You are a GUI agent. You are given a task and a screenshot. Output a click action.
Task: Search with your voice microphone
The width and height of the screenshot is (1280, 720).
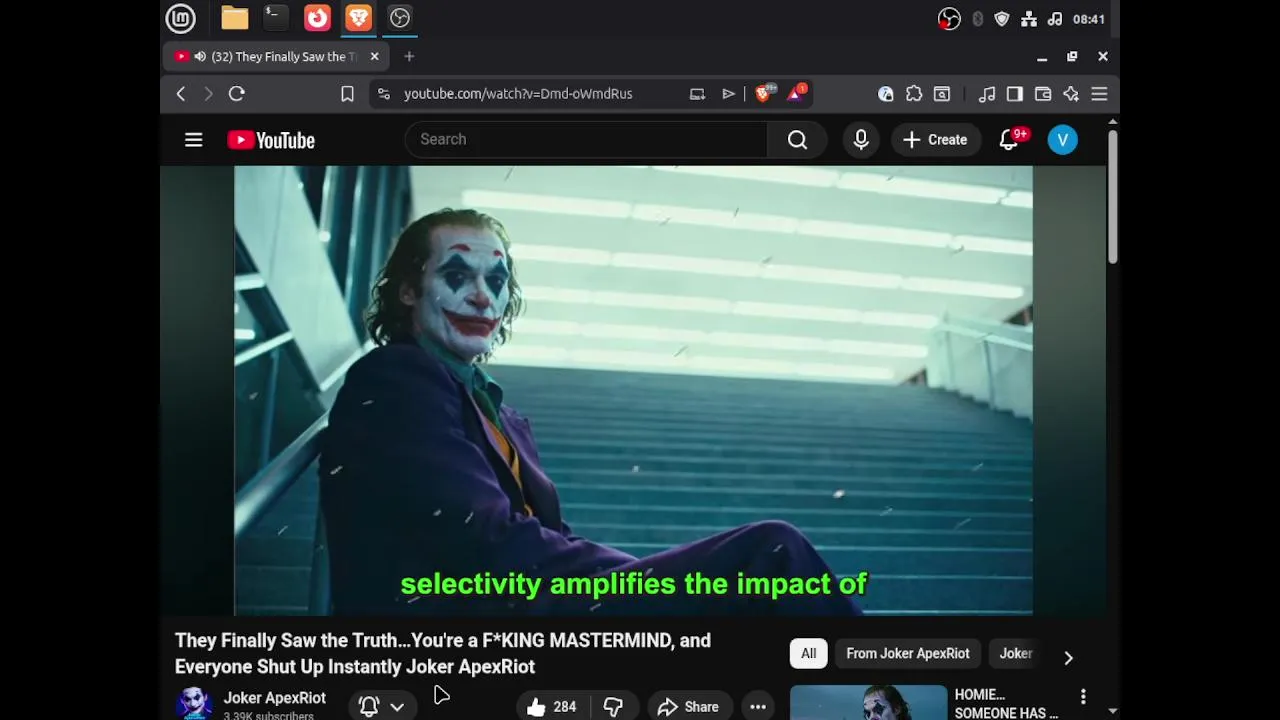(x=861, y=140)
